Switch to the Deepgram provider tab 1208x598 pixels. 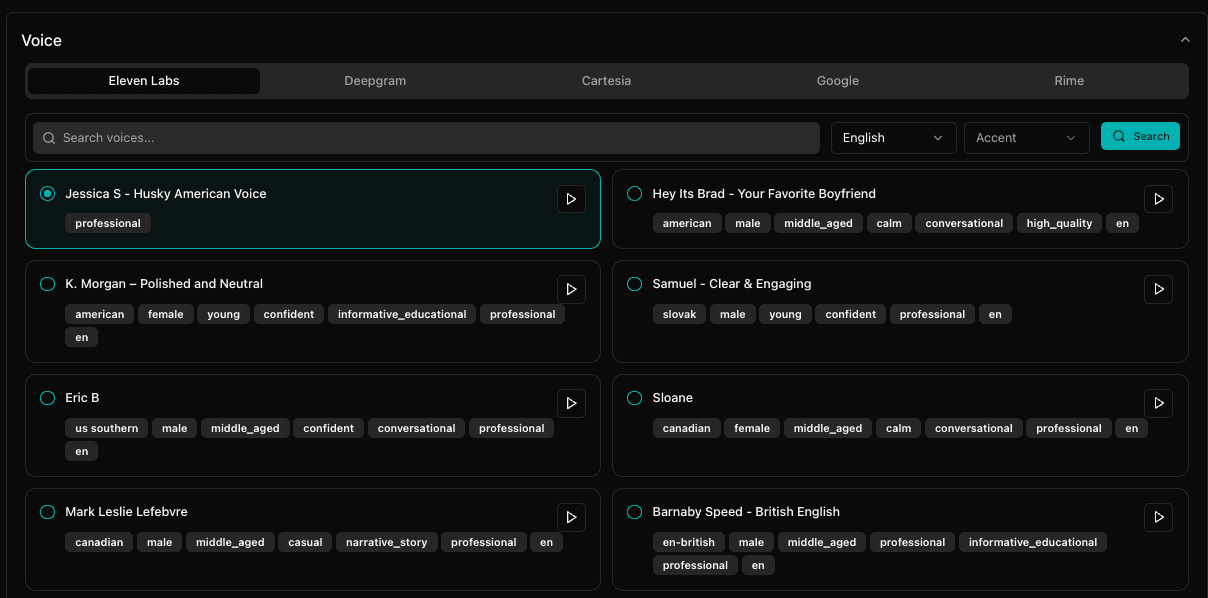pyautogui.click(x=375, y=81)
